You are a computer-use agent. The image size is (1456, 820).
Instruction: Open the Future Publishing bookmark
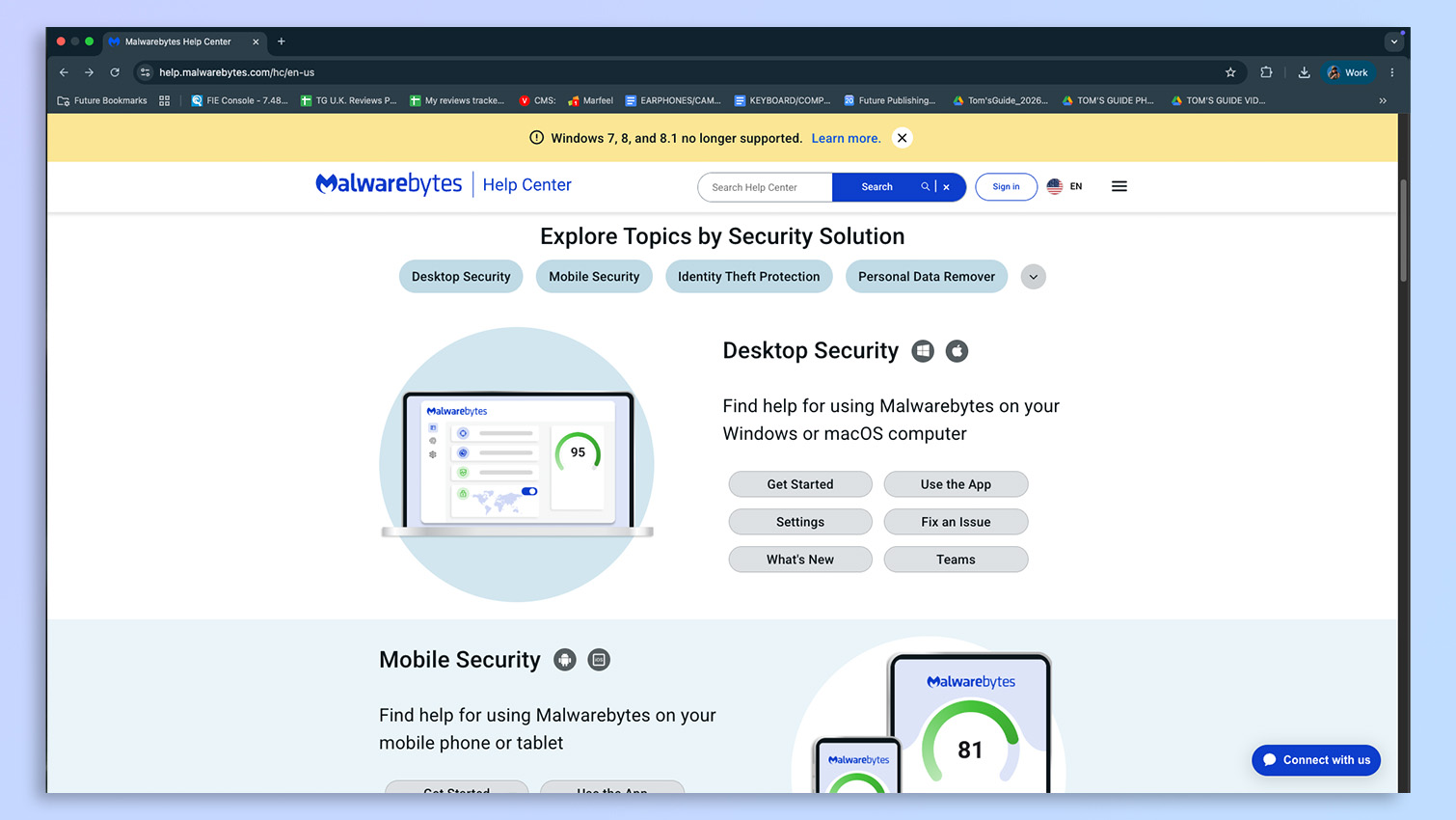(889, 100)
